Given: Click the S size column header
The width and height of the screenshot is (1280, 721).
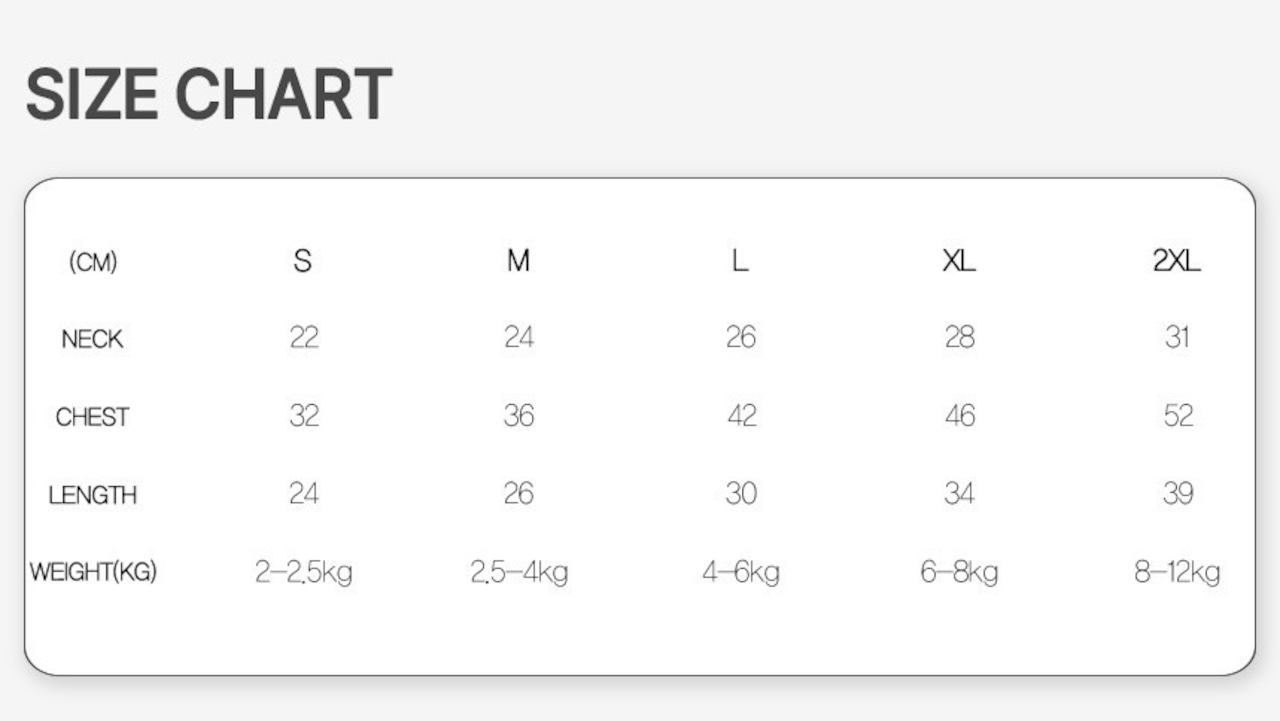Looking at the screenshot, I should coord(303,261).
